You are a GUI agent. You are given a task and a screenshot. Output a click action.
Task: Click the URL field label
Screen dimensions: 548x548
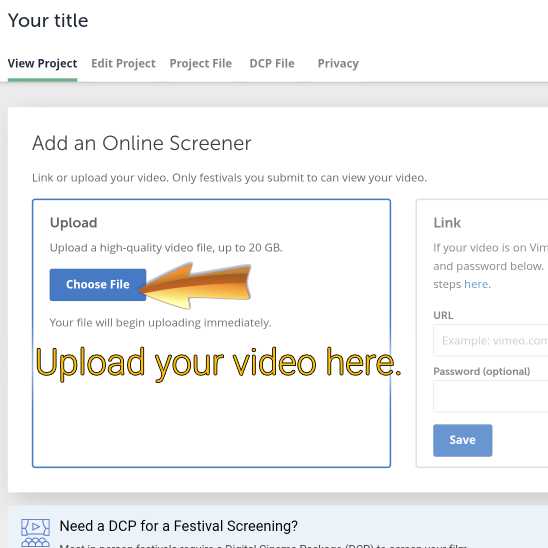(x=443, y=315)
